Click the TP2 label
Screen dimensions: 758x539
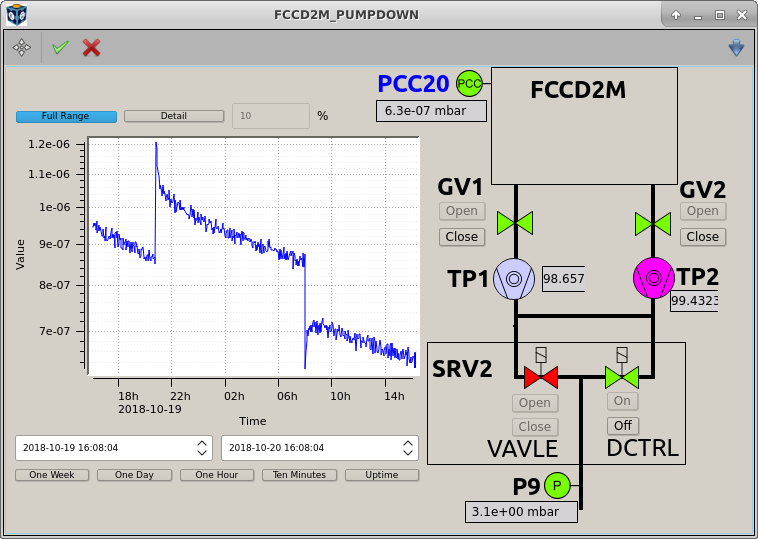click(698, 277)
